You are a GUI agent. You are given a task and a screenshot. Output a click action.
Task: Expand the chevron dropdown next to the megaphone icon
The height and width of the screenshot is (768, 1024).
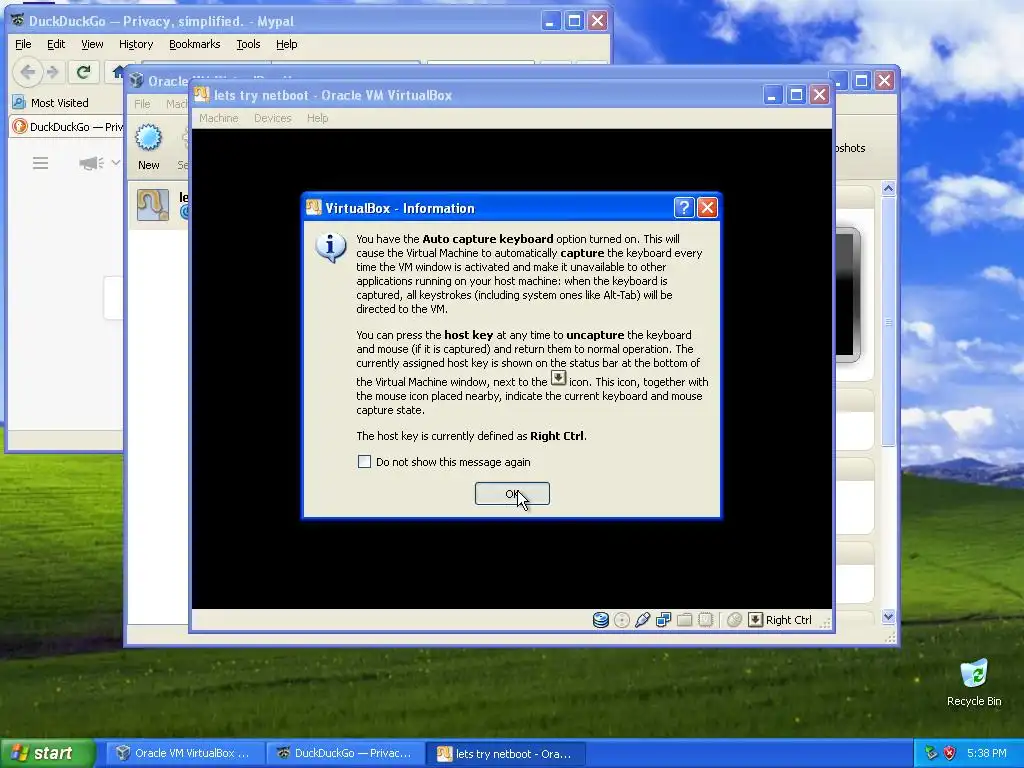point(116,162)
